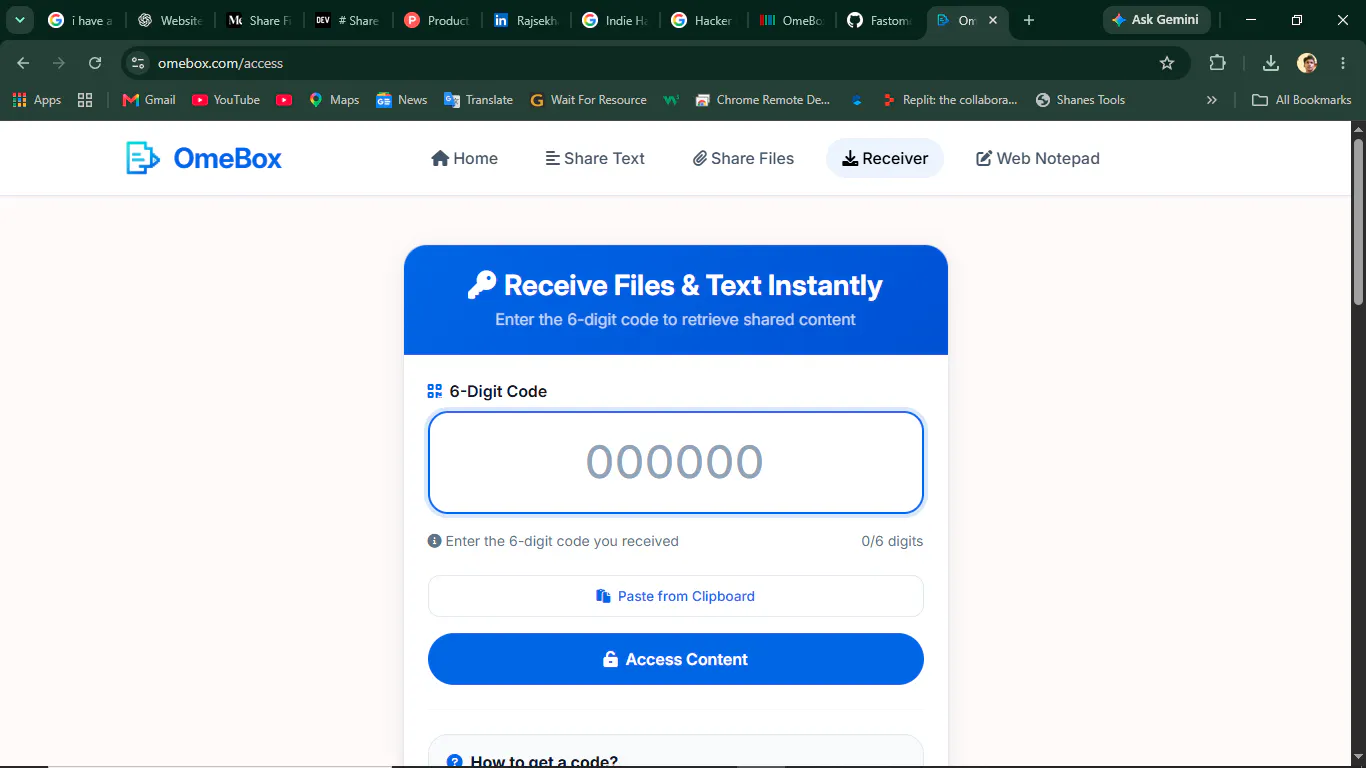Open the News bookmark
The image size is (1366, 768).
[x=401, y=100]
